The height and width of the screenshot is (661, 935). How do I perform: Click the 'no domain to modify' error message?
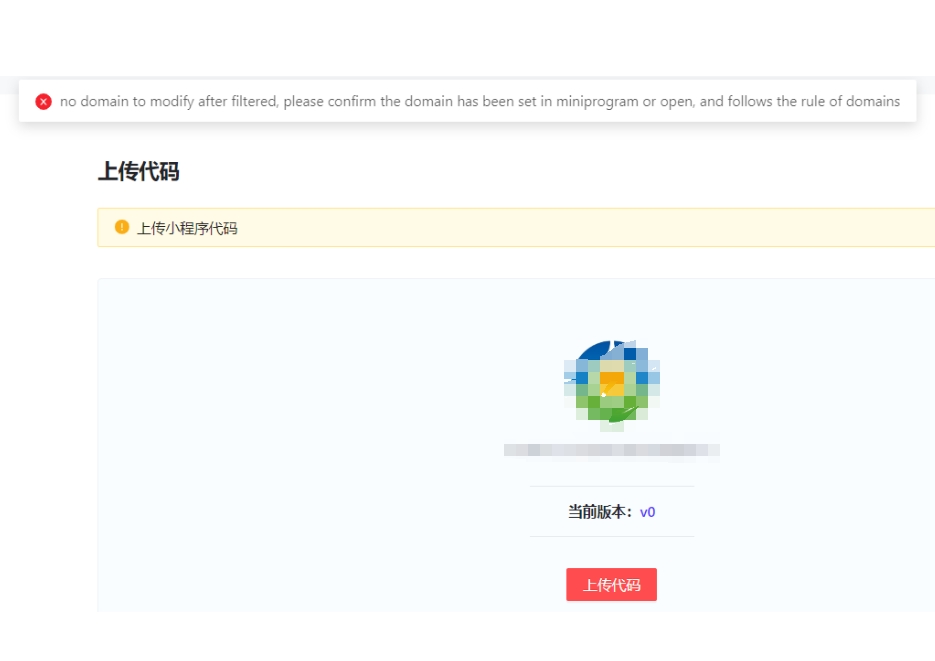tap(480, 101)
